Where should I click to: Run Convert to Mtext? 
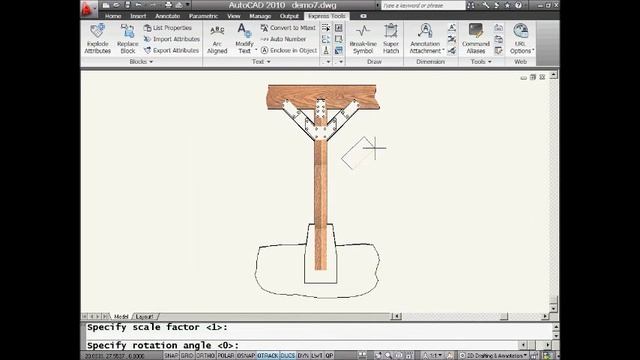point(288,28)
